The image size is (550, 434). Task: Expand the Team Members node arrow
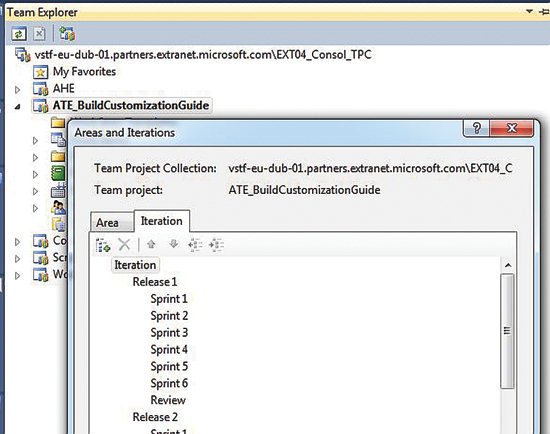(35, 208)
